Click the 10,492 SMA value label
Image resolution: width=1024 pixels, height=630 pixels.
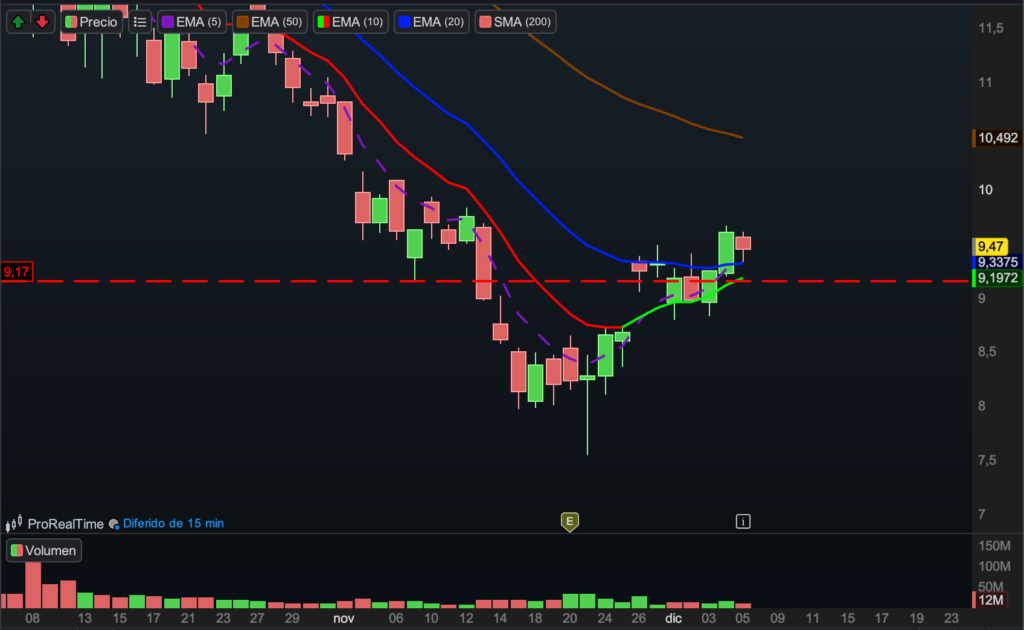tap(996, 138)
